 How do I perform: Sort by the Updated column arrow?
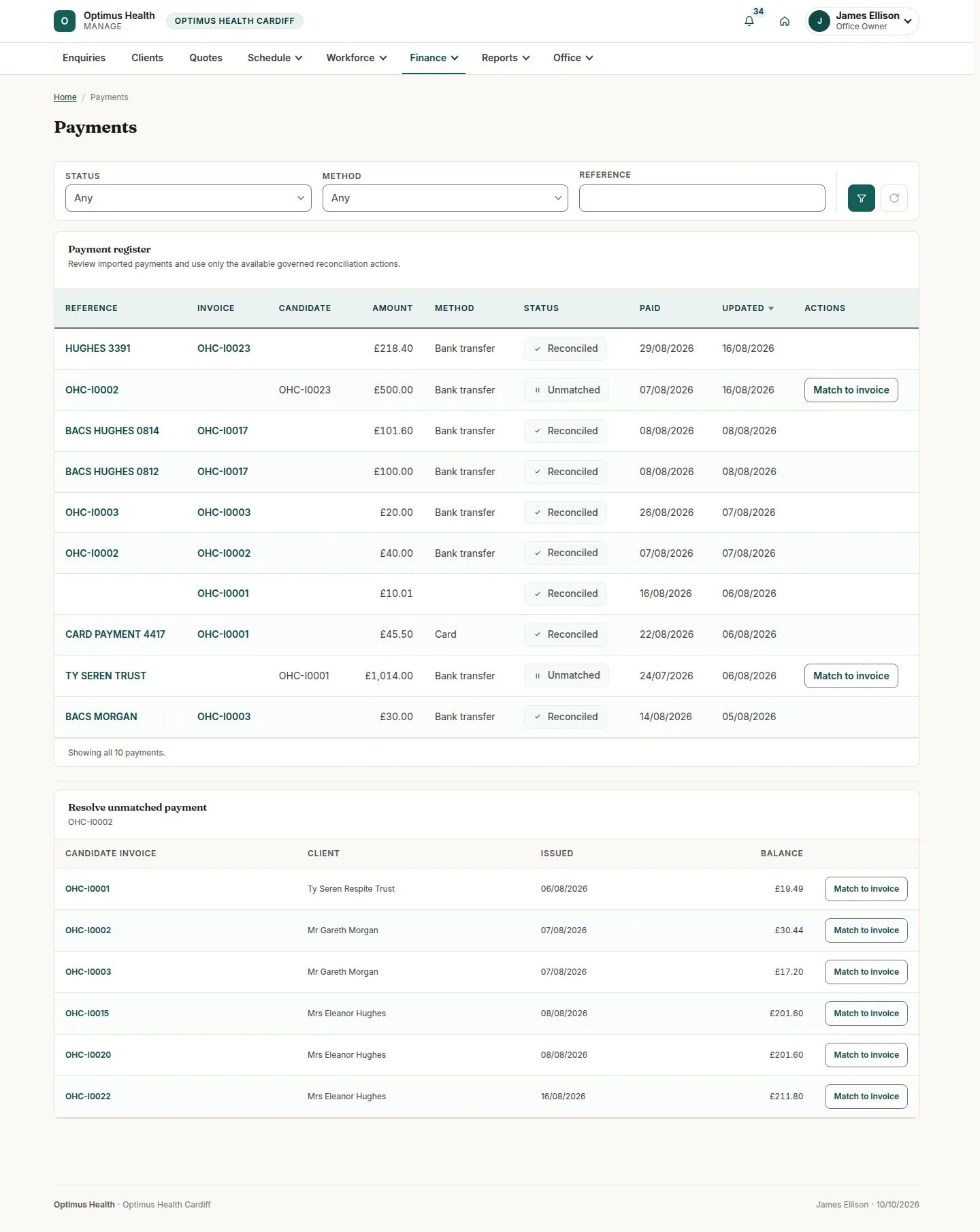click(x=771, y=308)
